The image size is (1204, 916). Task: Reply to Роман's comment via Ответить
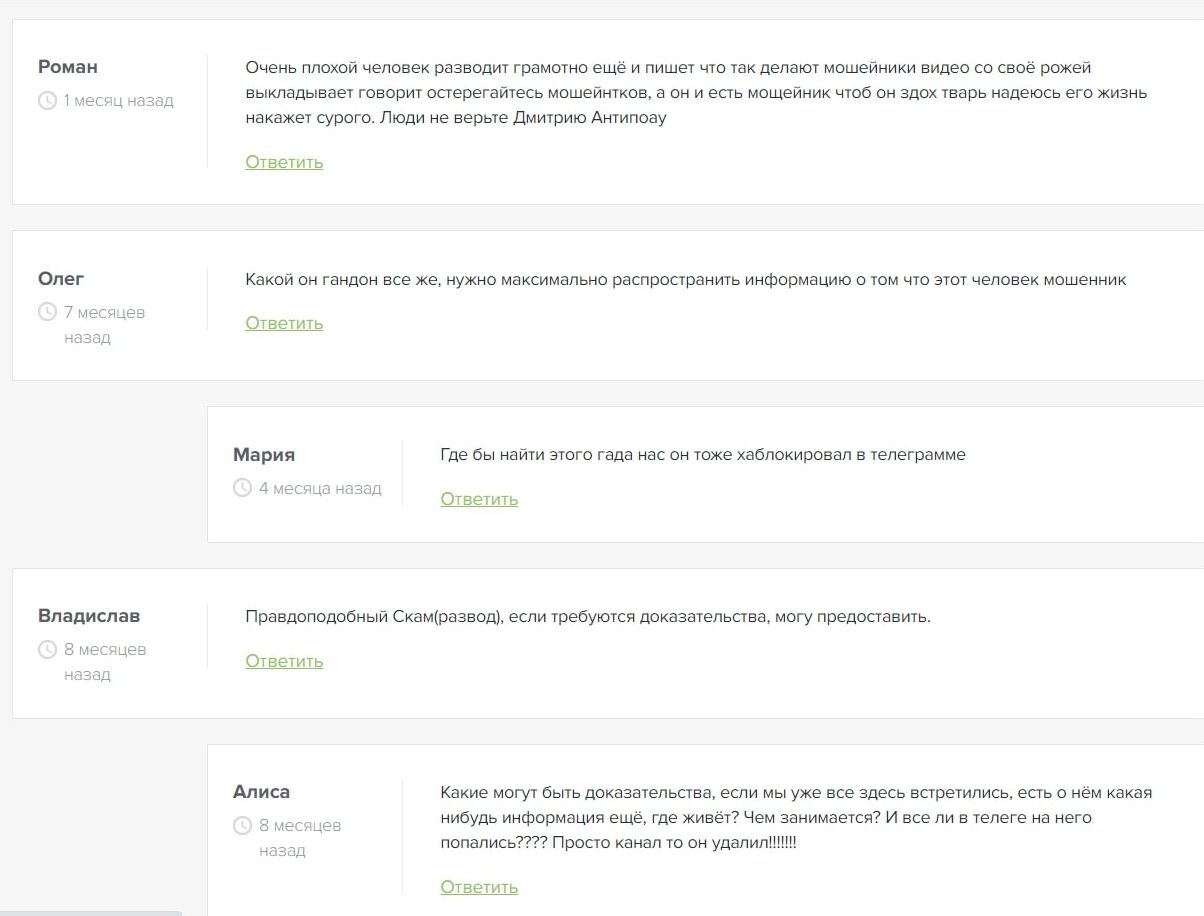pos(284,162)
